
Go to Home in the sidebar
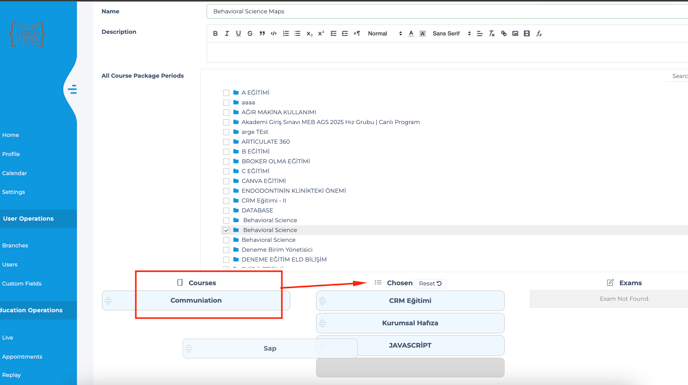tap(11, 135)
